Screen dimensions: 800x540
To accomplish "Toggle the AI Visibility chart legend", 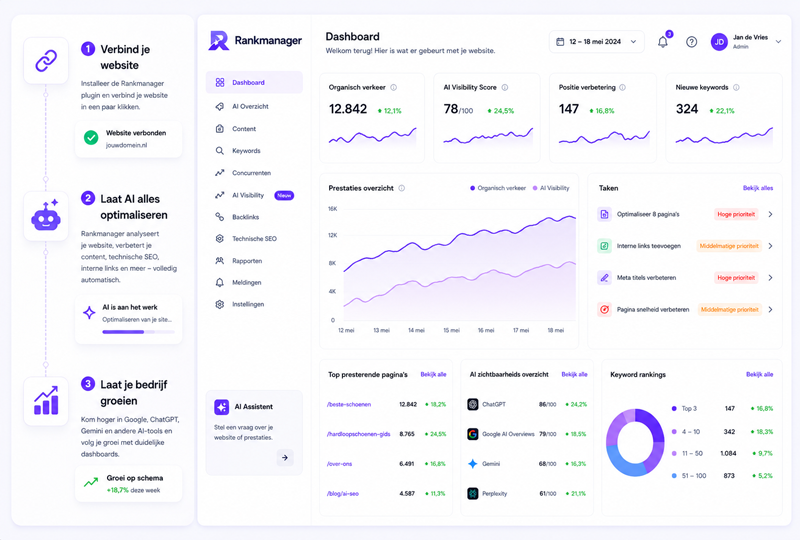I will coord(551,188).
